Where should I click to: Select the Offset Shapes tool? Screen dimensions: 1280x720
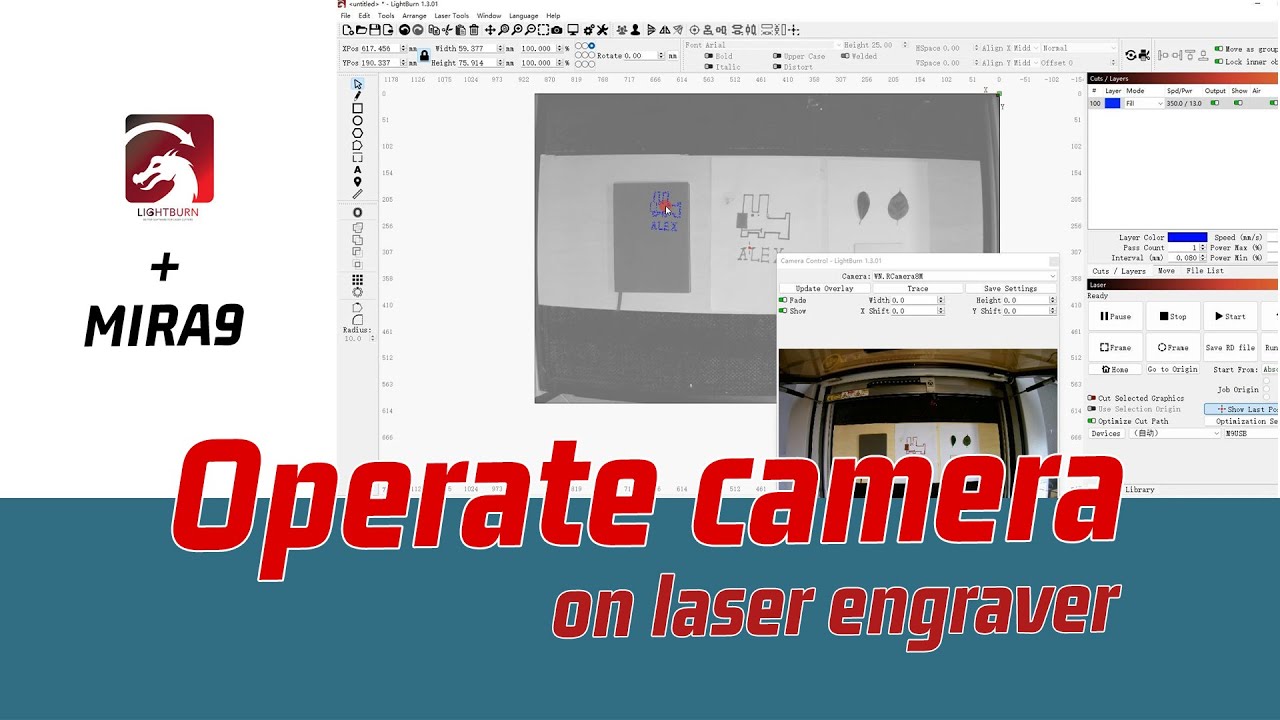click(x=357, y=212)
